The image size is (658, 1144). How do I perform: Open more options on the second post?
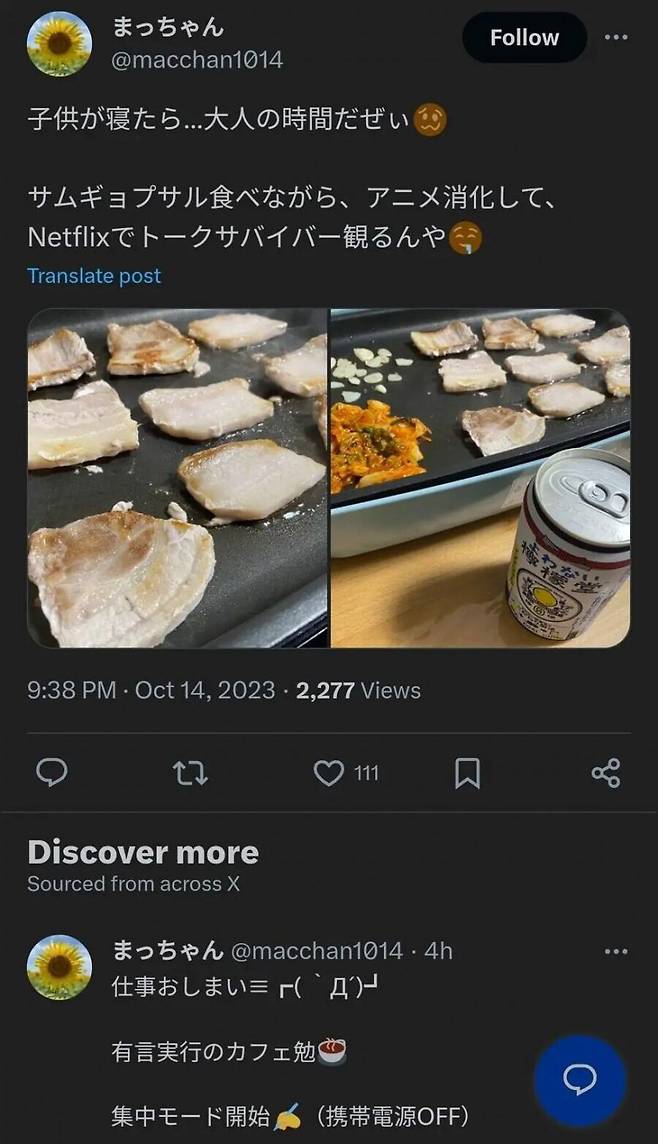pyautogui.click(x=617, y=950)
